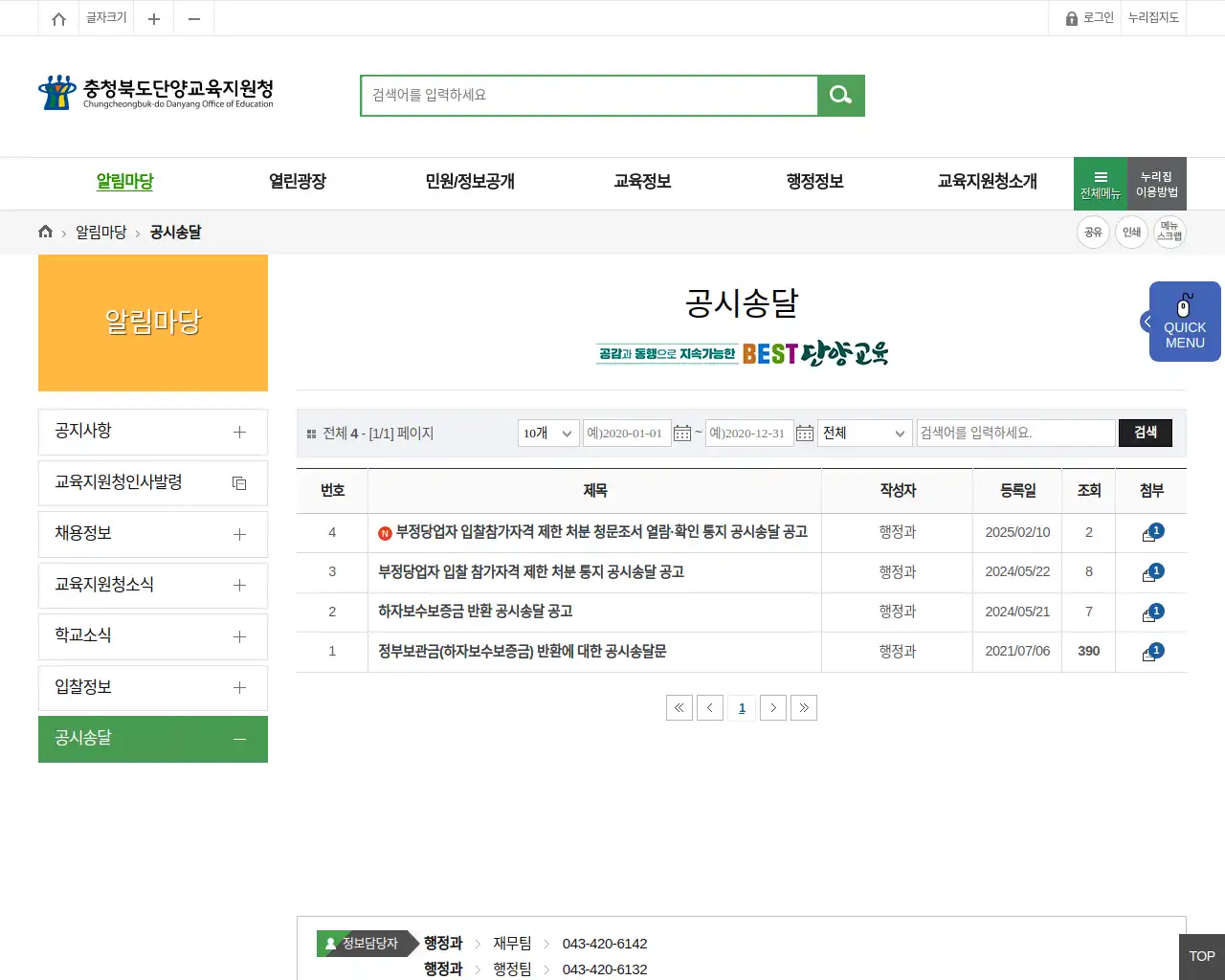Click the round 인쇄 print button
Image resolution: width=1225 pixels, height=980 pixels.
[x=1131, y=232]
